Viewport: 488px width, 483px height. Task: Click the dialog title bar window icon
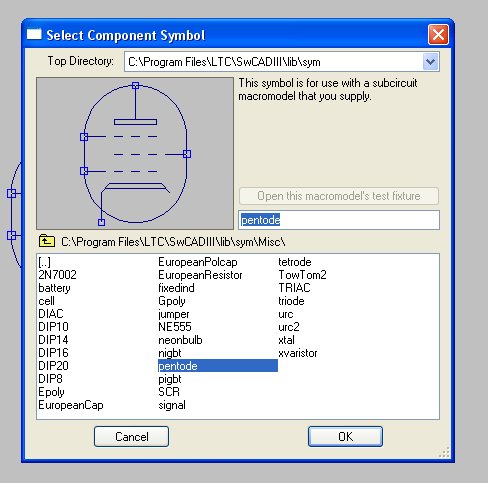[34, 34]
